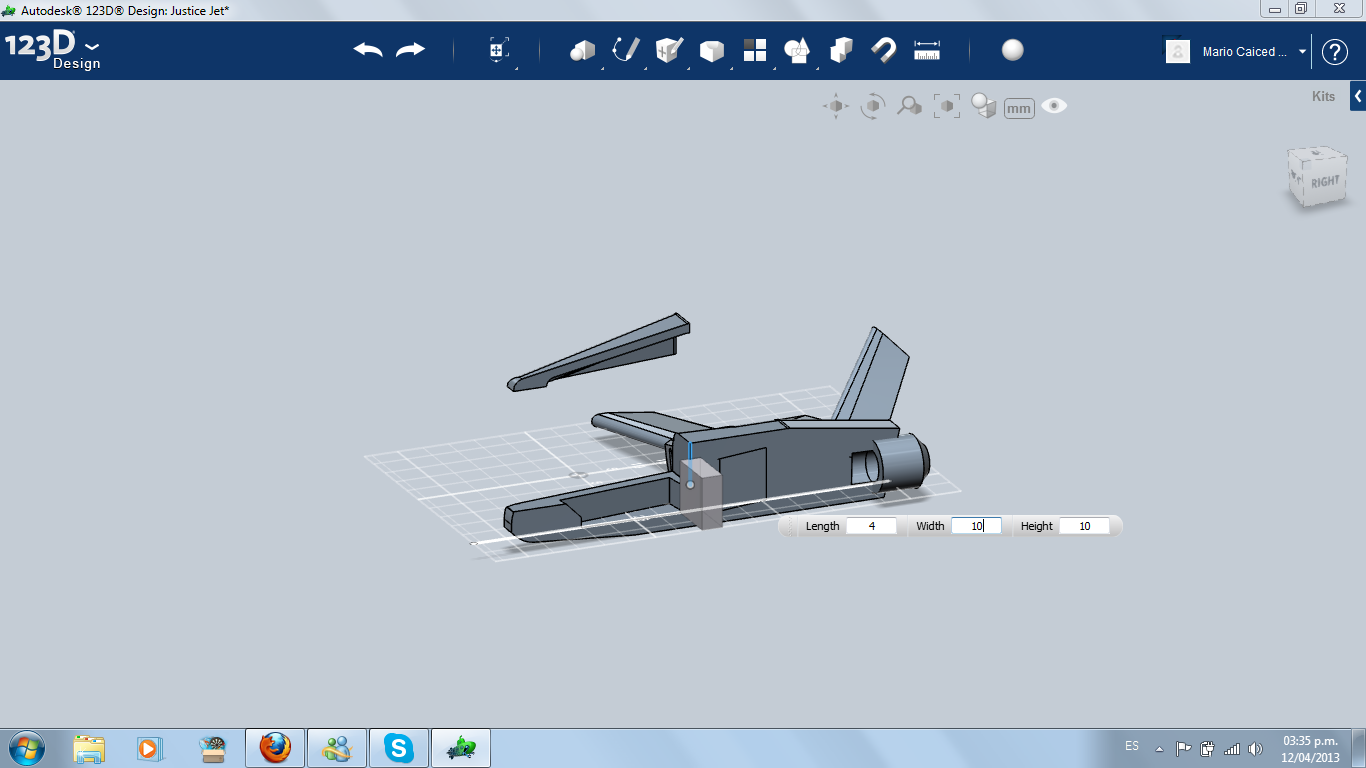Expand the Kits side panel

(x=1357, y=96)
